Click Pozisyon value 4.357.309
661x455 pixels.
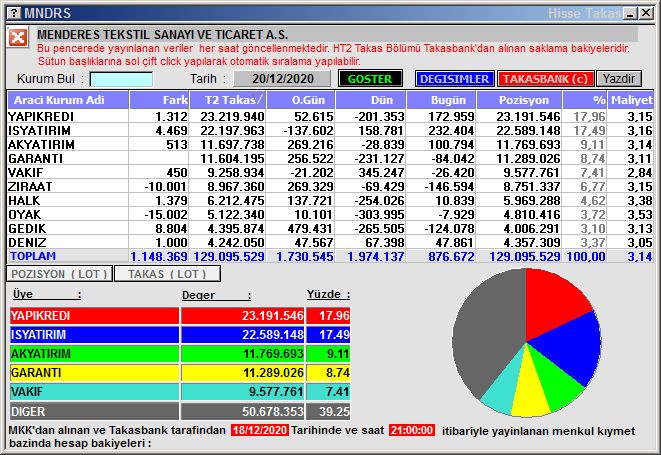[x=532, y=242]
